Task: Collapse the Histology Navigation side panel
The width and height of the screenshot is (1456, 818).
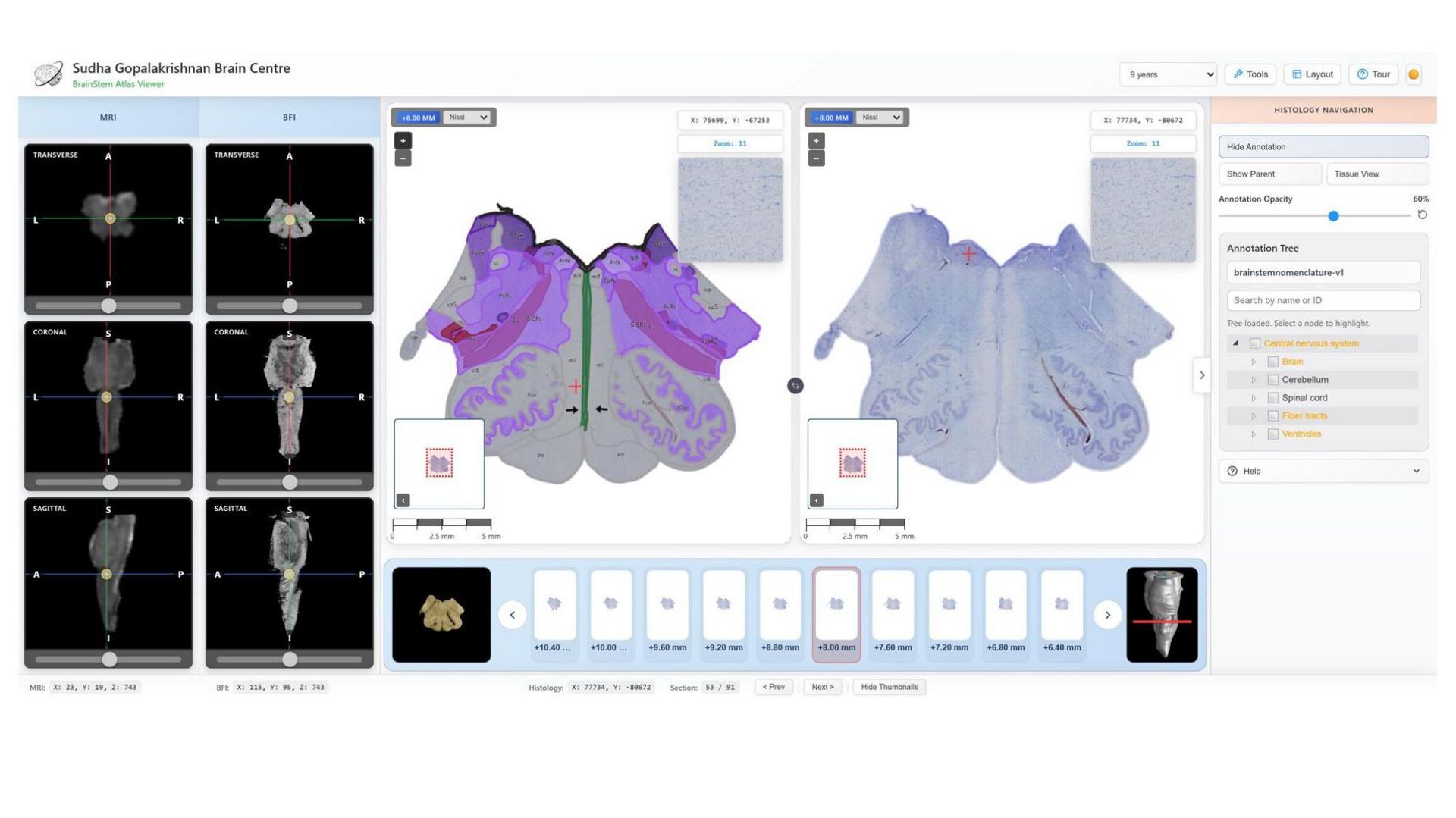Action: point(1201,375)
